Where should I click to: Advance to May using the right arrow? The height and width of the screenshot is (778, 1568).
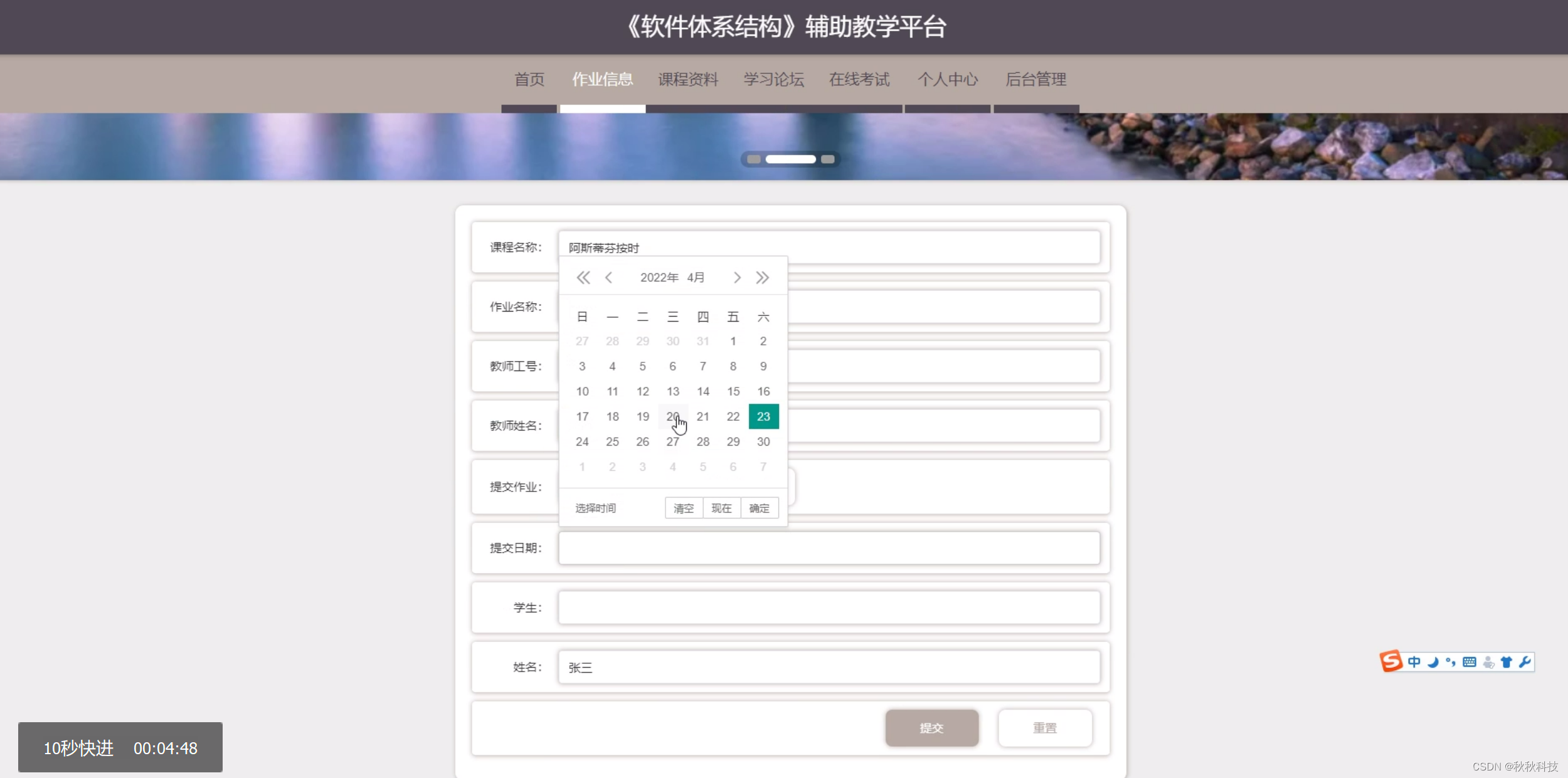(x=737, y=277)
